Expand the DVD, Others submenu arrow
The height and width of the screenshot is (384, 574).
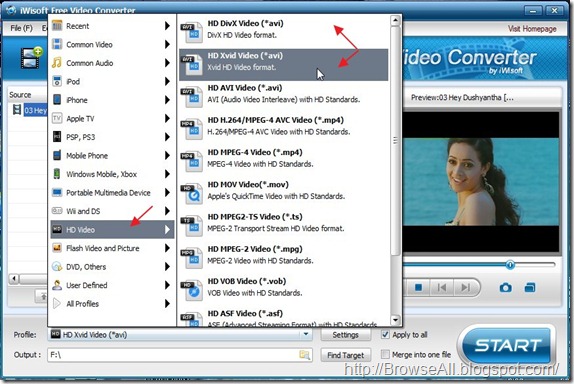167,266
